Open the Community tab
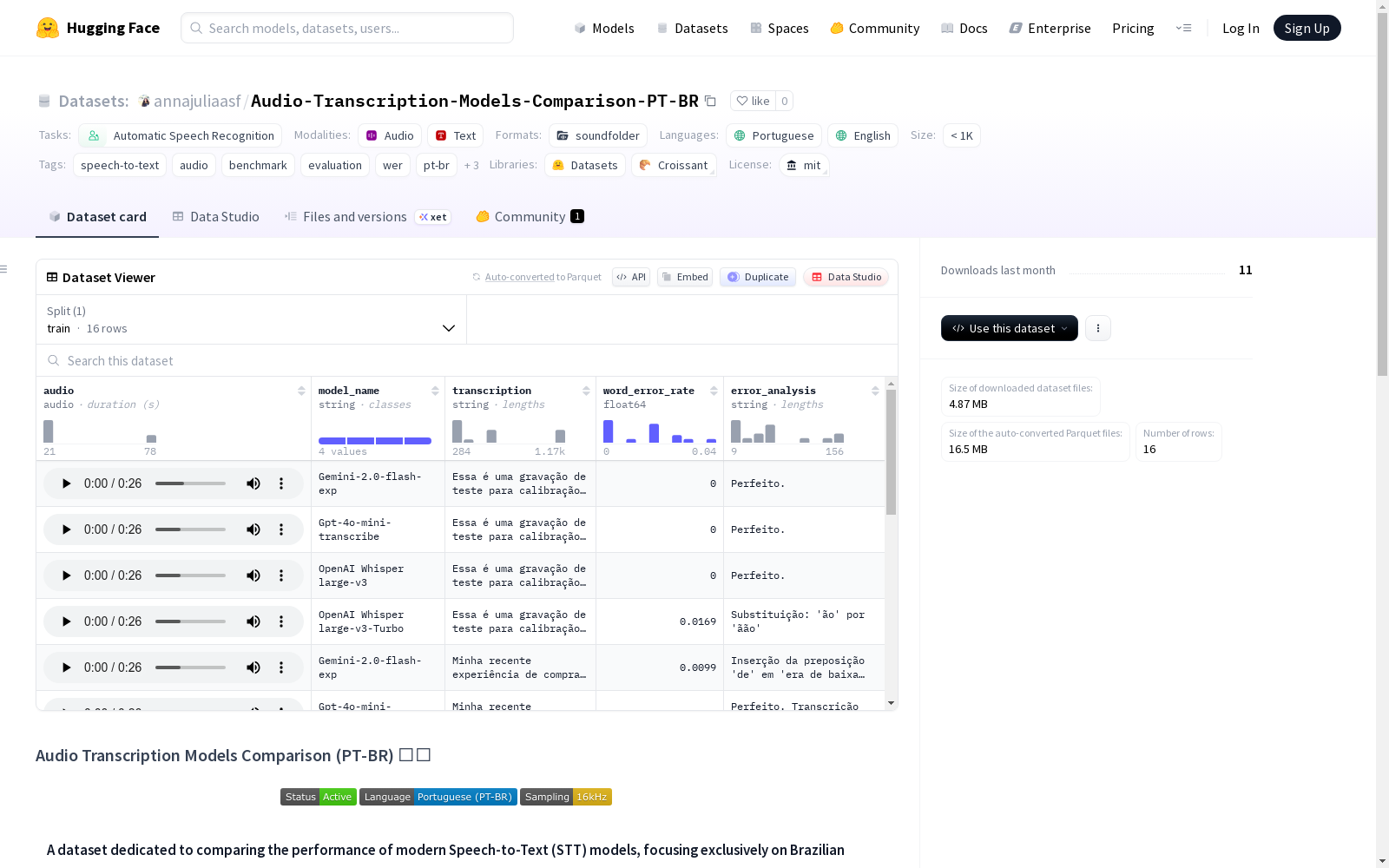 pyautogui.click(x=530, y=216)
